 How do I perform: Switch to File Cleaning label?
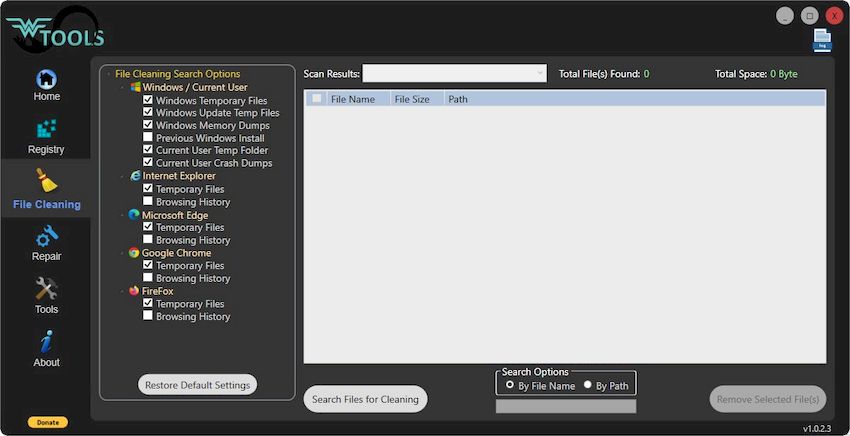coord(47,204)
